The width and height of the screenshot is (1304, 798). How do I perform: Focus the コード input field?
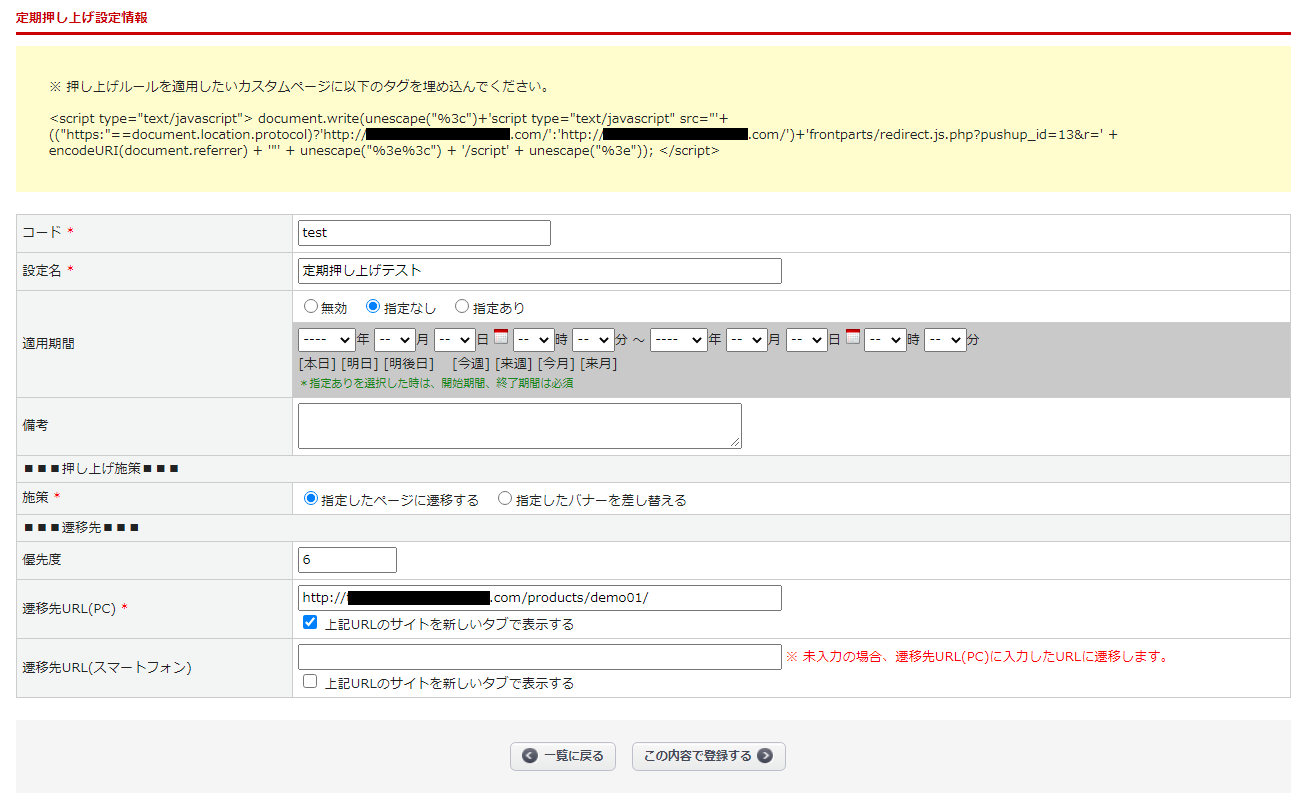[x=424, y=233]
